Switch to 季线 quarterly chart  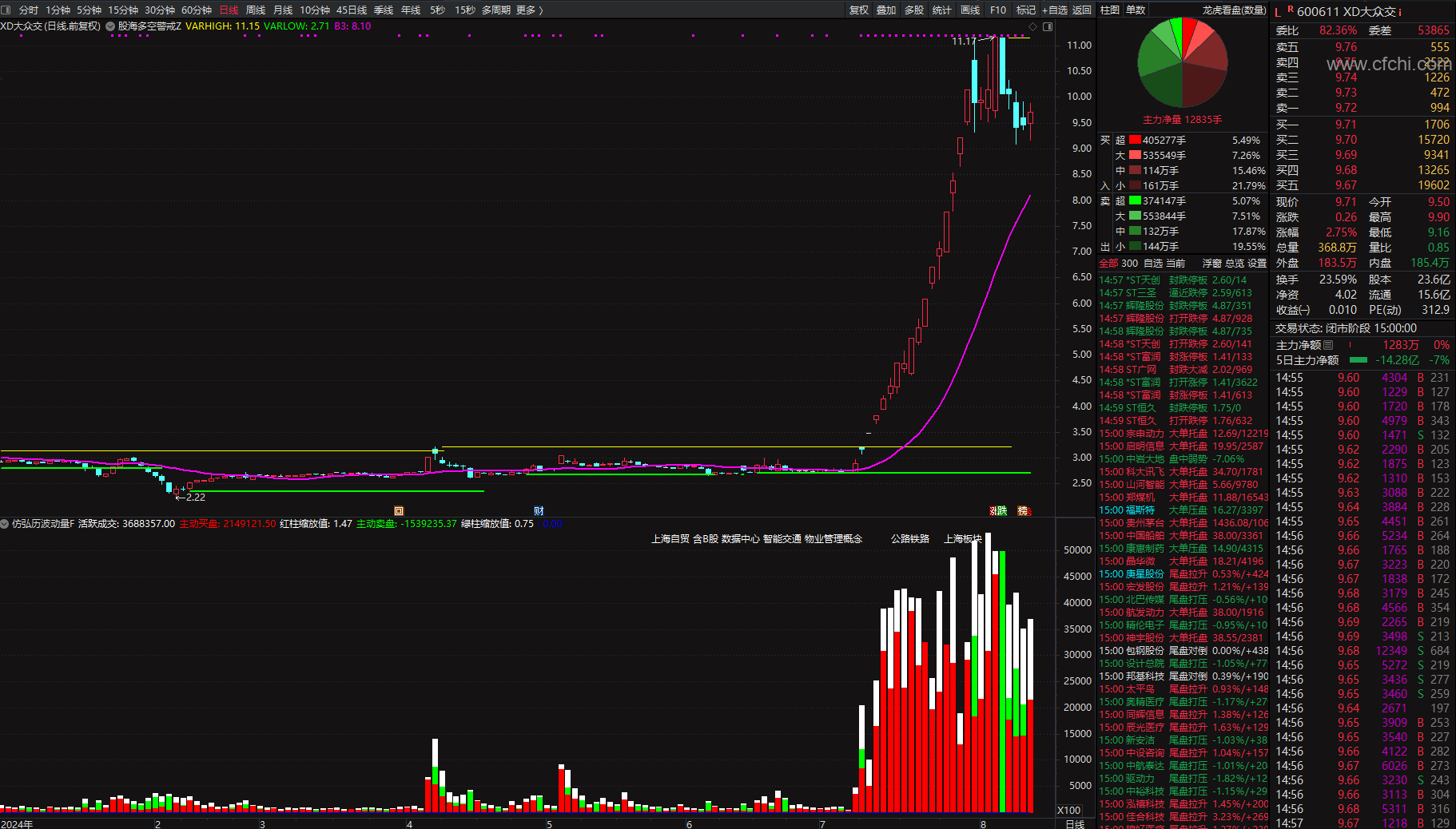pyautogui.click(x=384, y=10)
